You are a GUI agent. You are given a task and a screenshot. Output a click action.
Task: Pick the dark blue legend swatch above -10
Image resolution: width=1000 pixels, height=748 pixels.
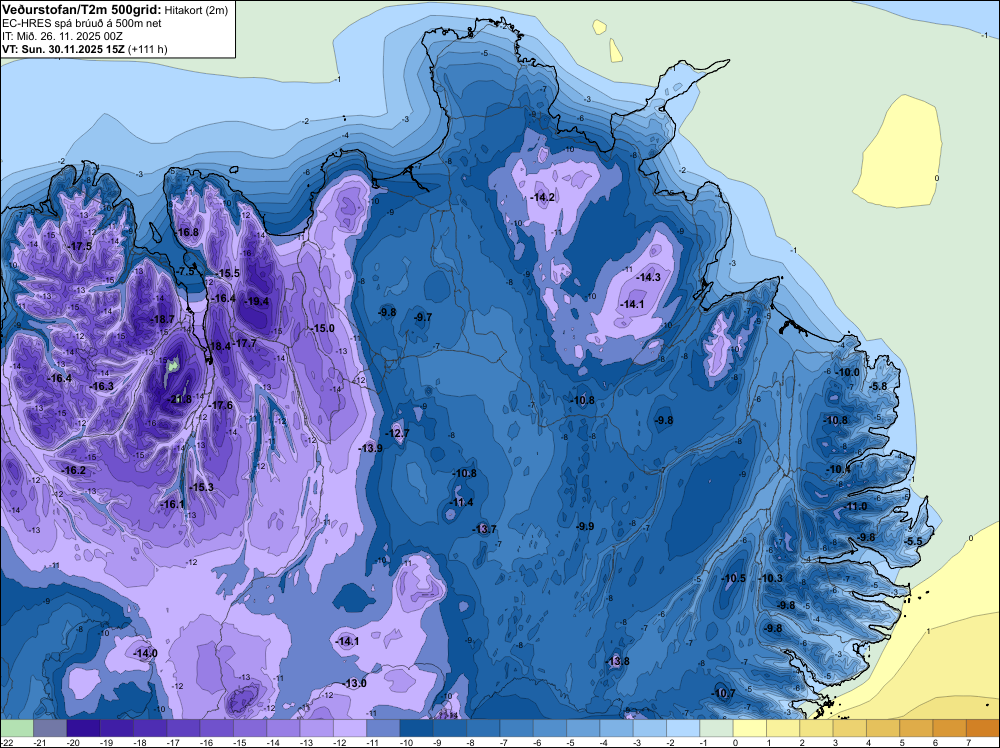tap(416, 728)
